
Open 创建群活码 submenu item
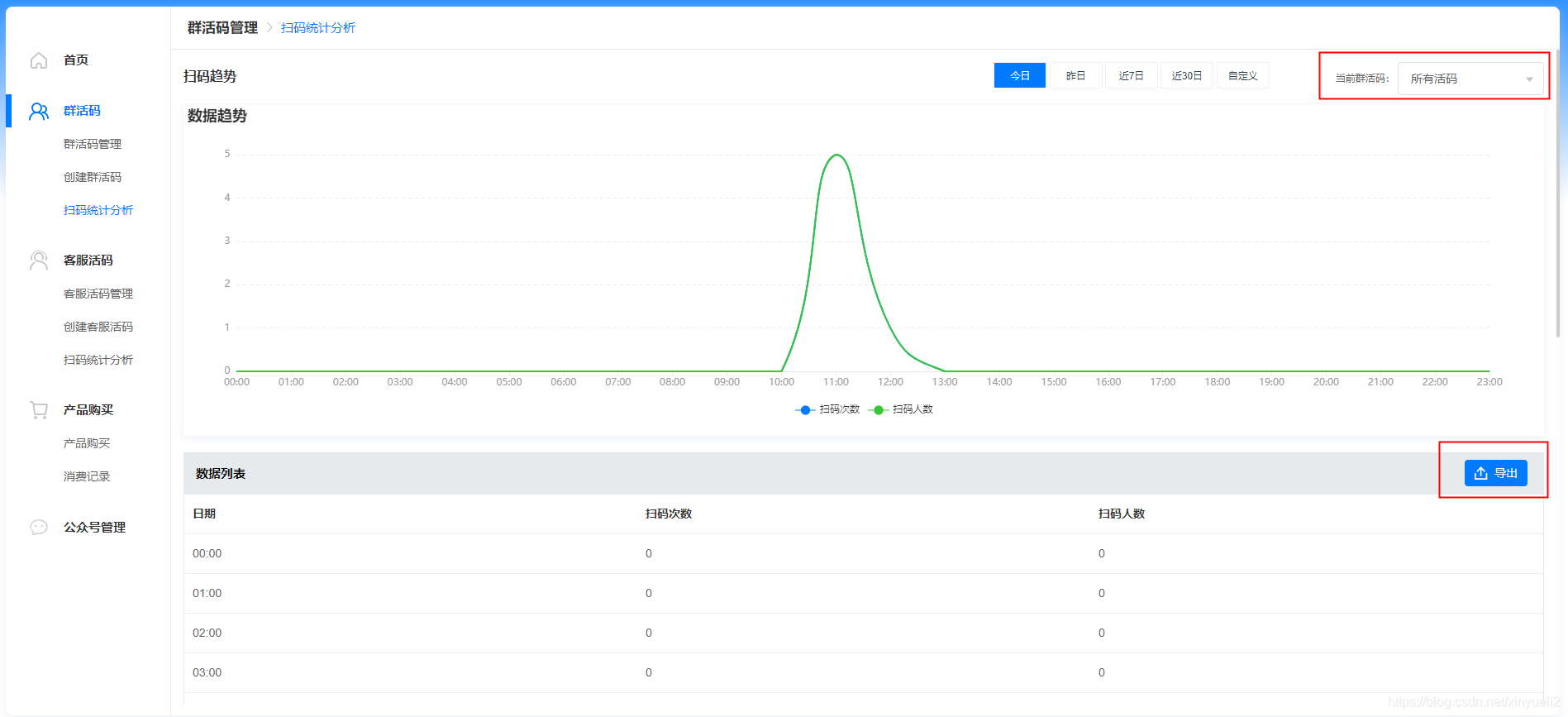point(93,177)
